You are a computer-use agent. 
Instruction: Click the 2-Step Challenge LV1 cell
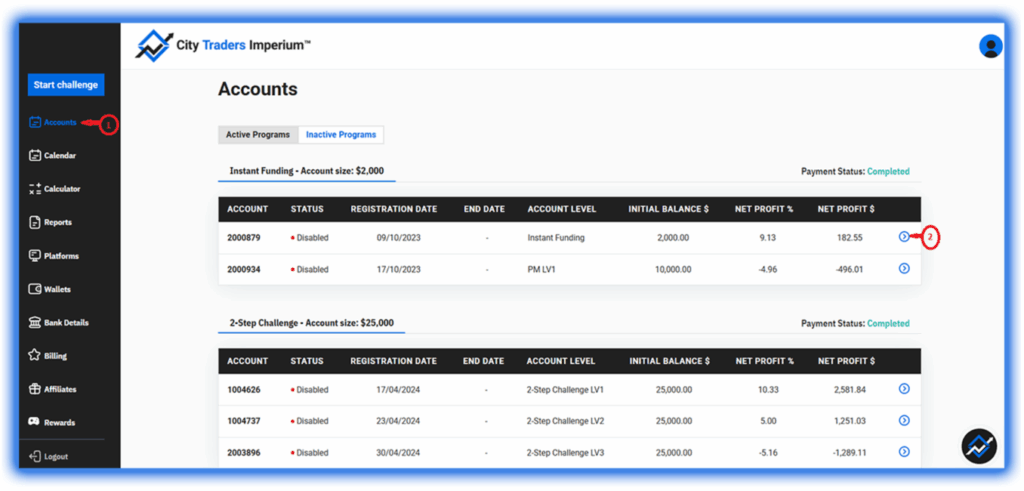click(x=566, y=390)
